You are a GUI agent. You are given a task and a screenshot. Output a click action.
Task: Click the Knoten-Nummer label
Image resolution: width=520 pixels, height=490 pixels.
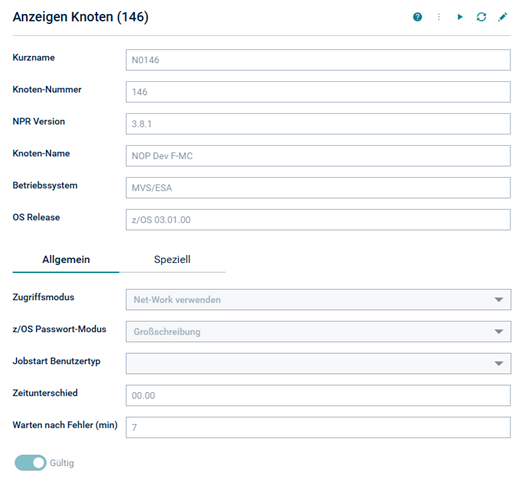pos(47,89)
